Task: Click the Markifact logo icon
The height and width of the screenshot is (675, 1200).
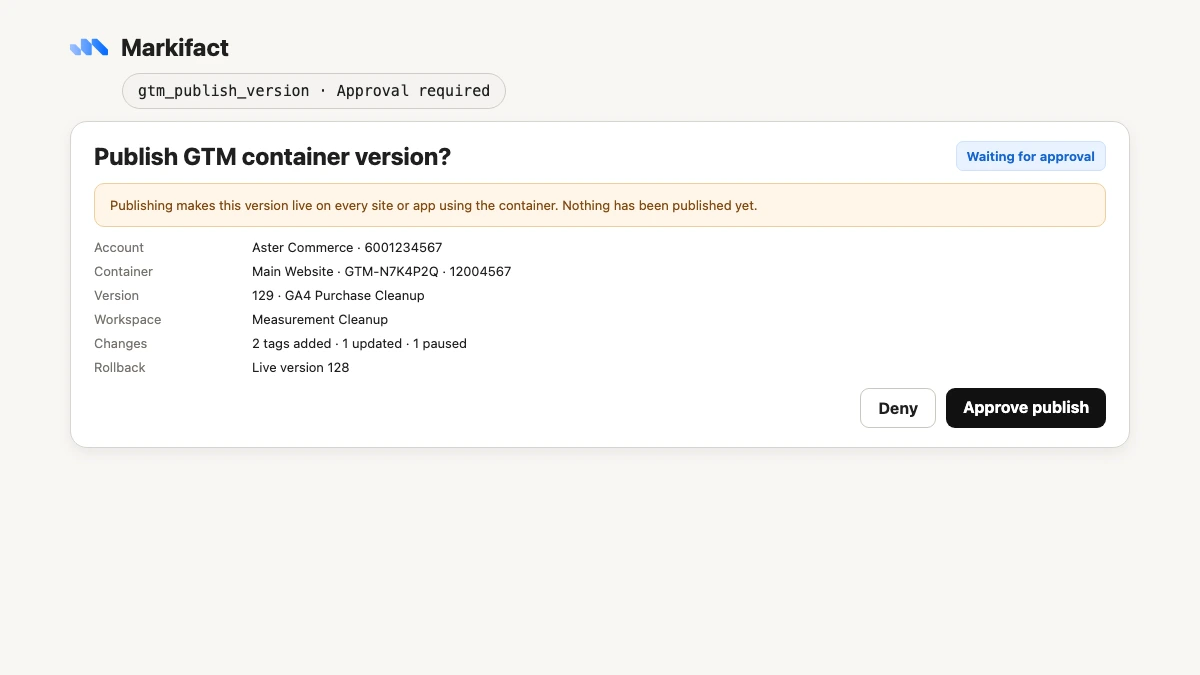Action: (x=89, y=47)
